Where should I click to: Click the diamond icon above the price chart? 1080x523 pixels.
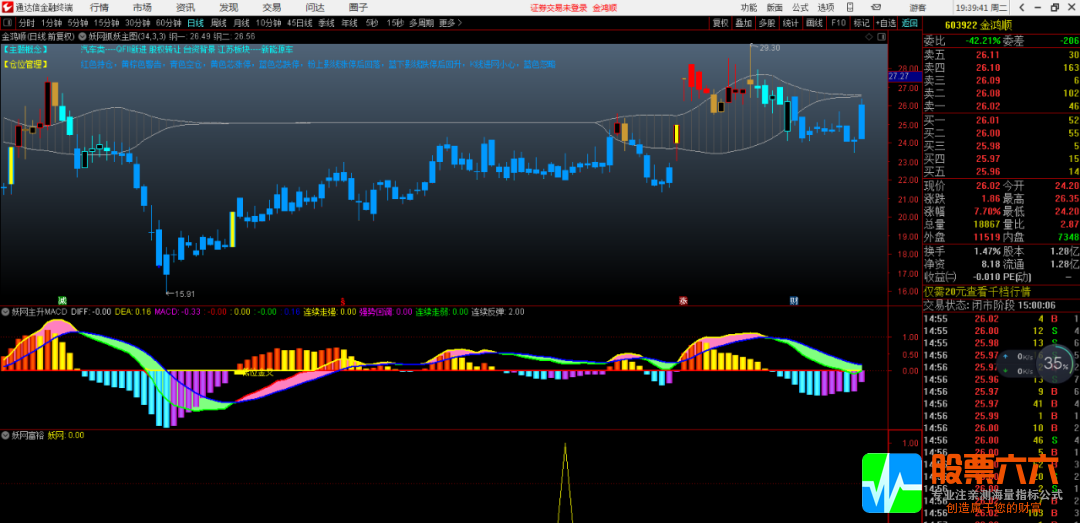tap(869, 37)
